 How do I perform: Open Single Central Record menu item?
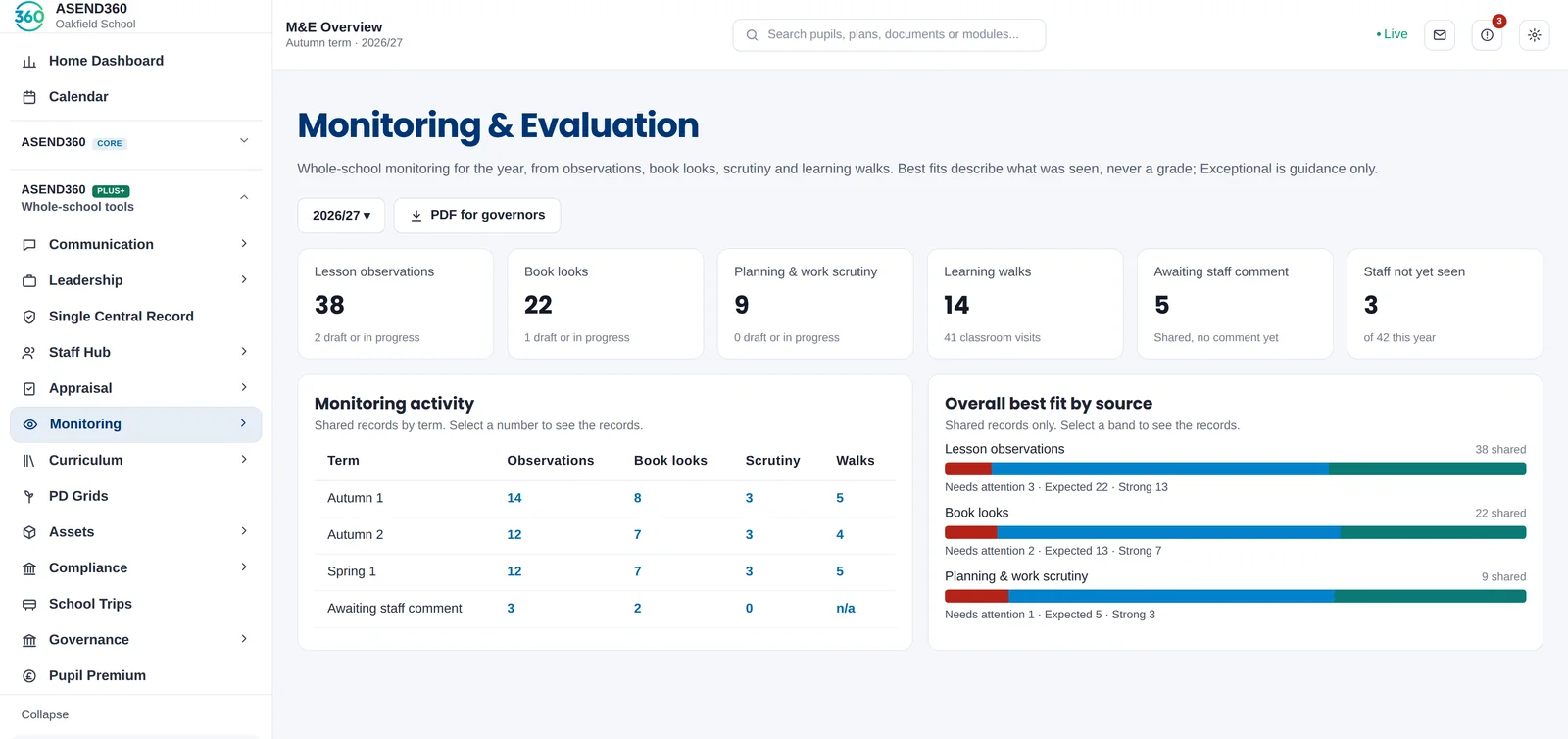click(x=135, y=317)
